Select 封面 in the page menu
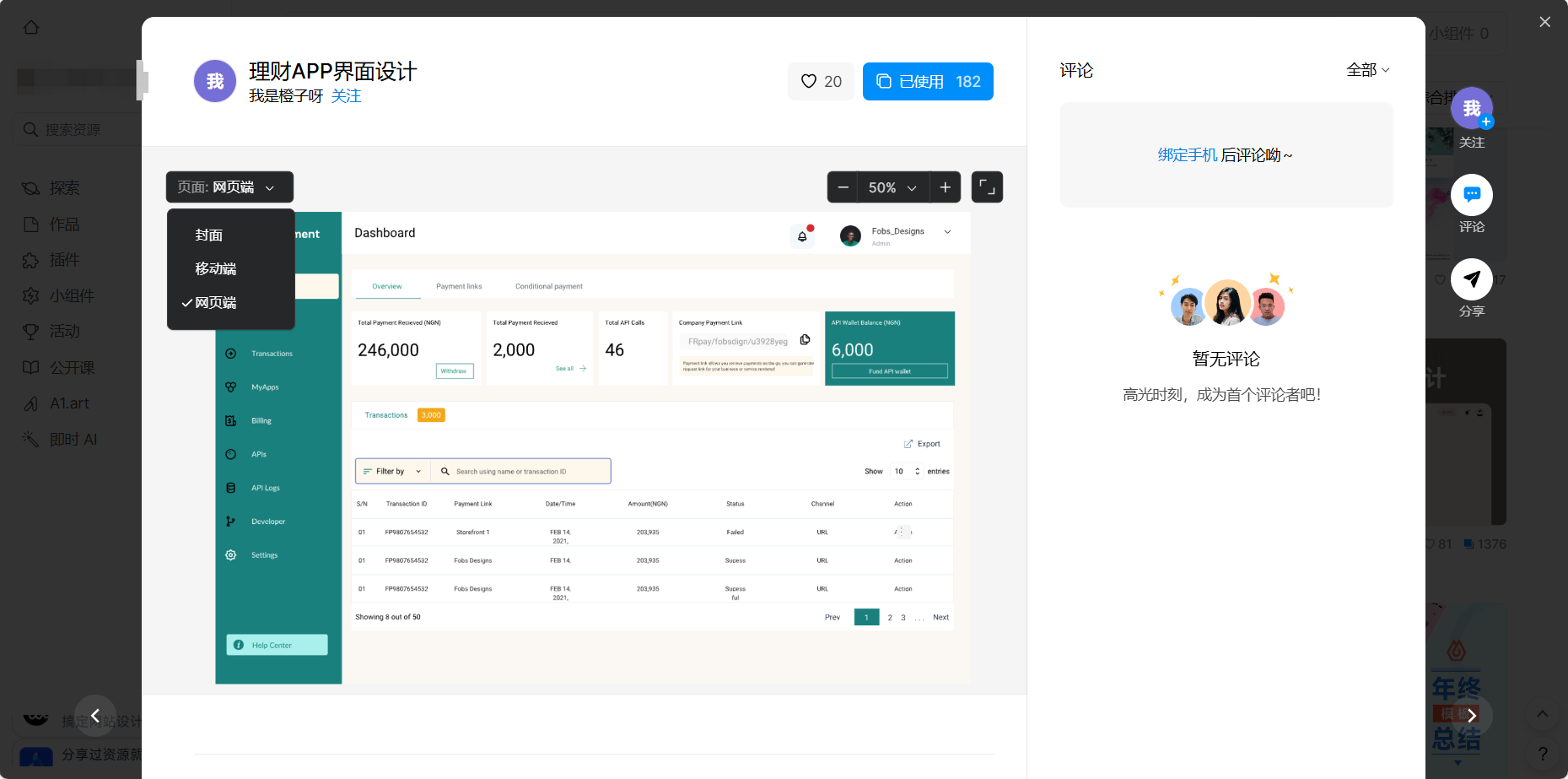The image size is (1568, 779). 209,235
